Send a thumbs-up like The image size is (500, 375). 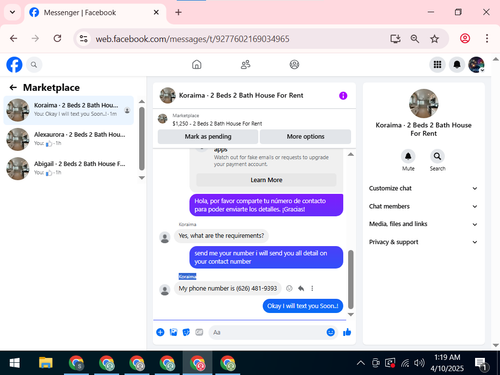pyautogui.click(x=347, y=332)
